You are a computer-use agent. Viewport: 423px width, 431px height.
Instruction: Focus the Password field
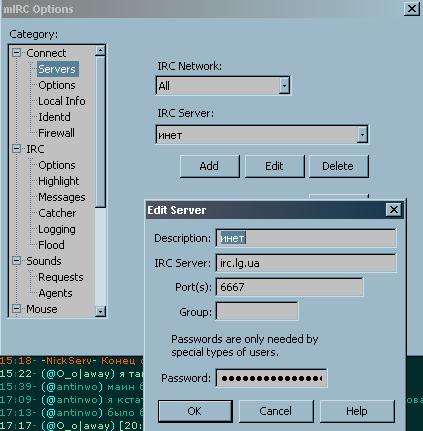click(271, 378)
